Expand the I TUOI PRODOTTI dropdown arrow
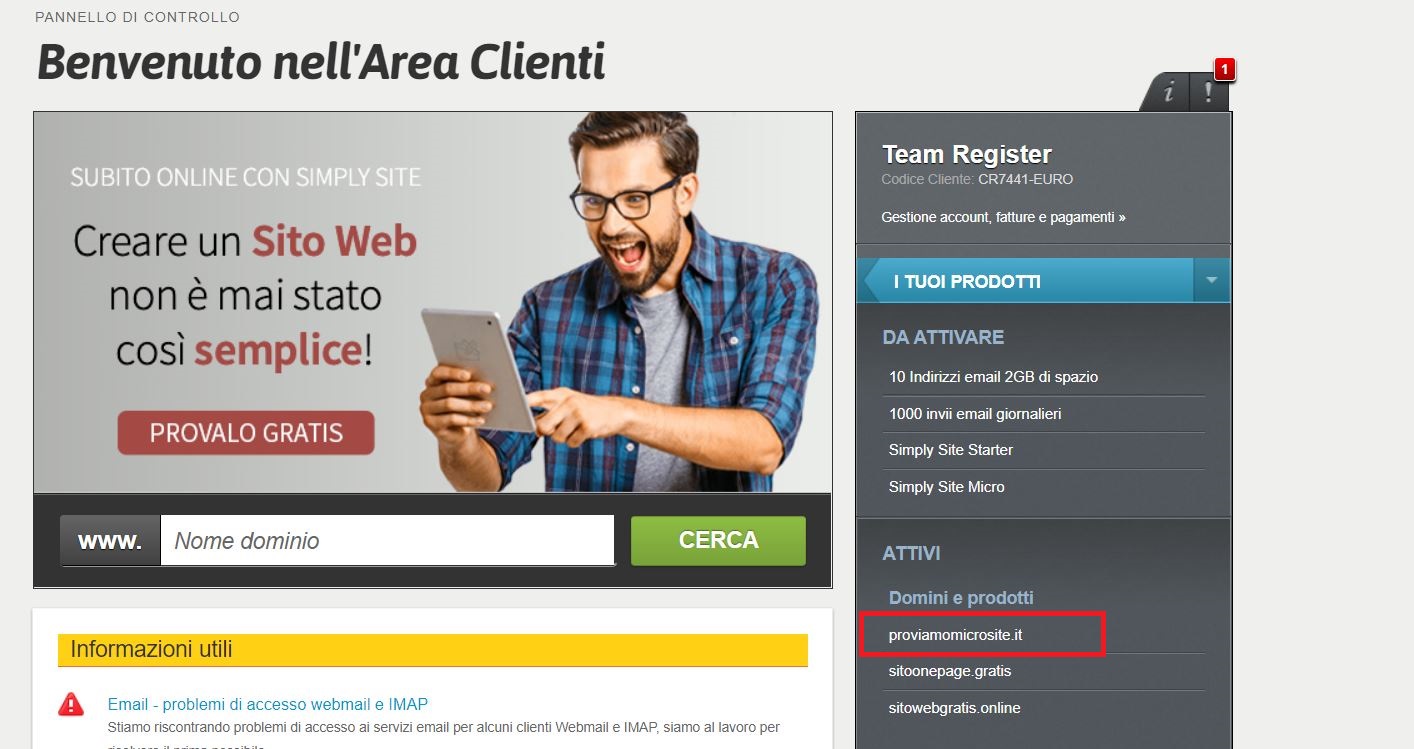Image resolution: width=1414 pixels, height=749 pixels. point(1212,280)
